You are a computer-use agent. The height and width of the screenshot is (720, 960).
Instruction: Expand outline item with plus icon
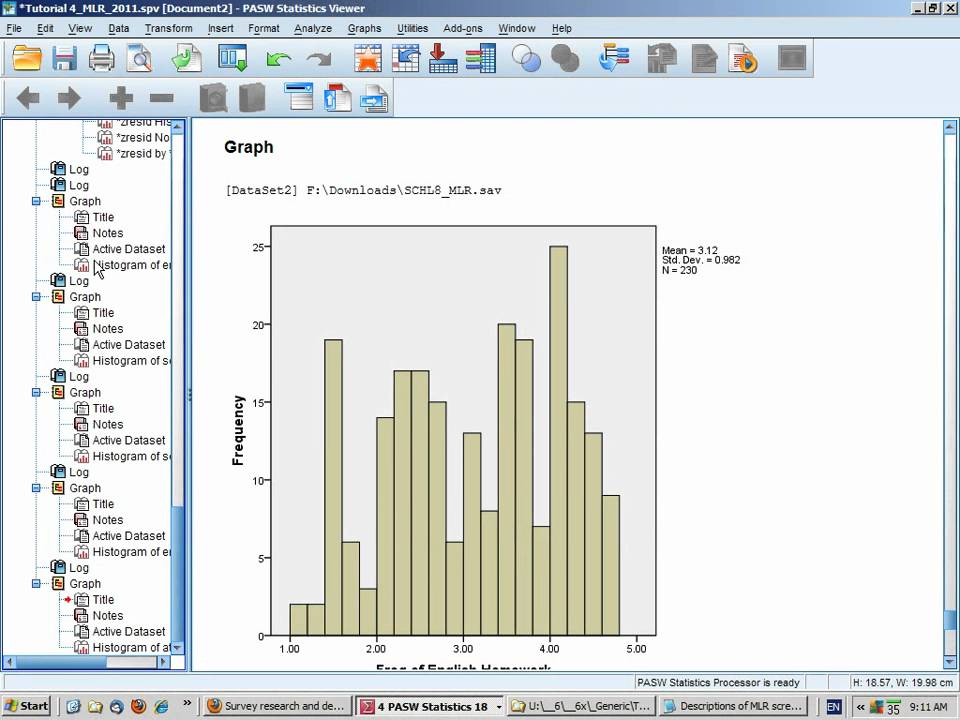click(x=121, y=98)
